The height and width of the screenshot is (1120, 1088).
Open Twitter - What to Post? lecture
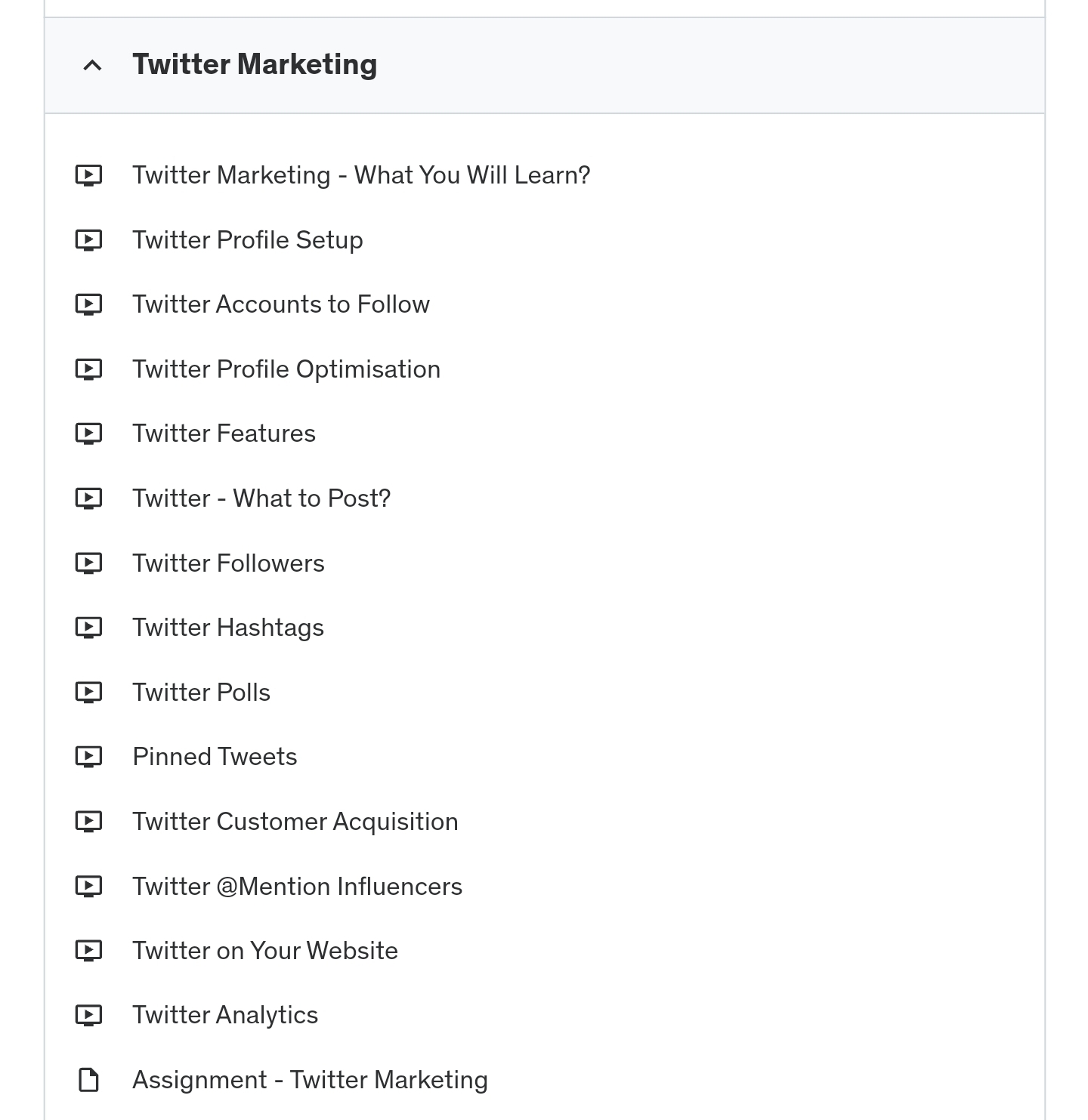pyautogui.click(x=261, y=498)
